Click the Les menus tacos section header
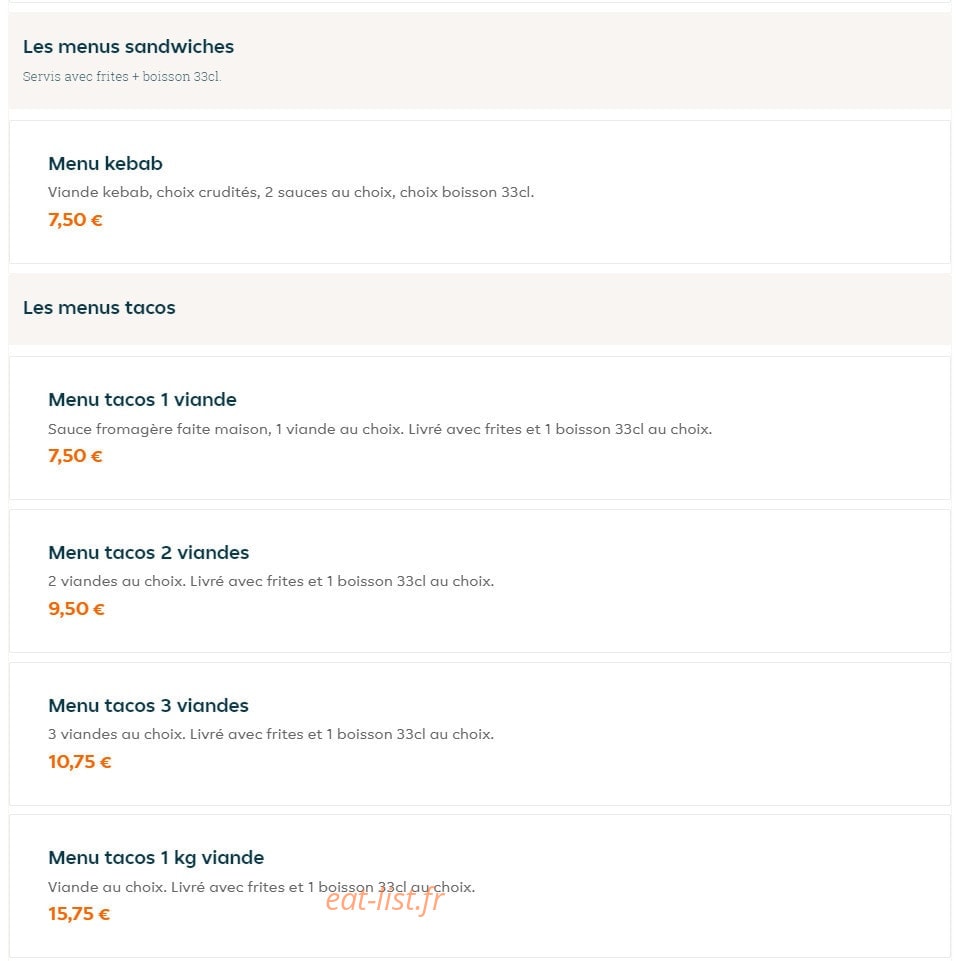 click(x=99, y=307)
